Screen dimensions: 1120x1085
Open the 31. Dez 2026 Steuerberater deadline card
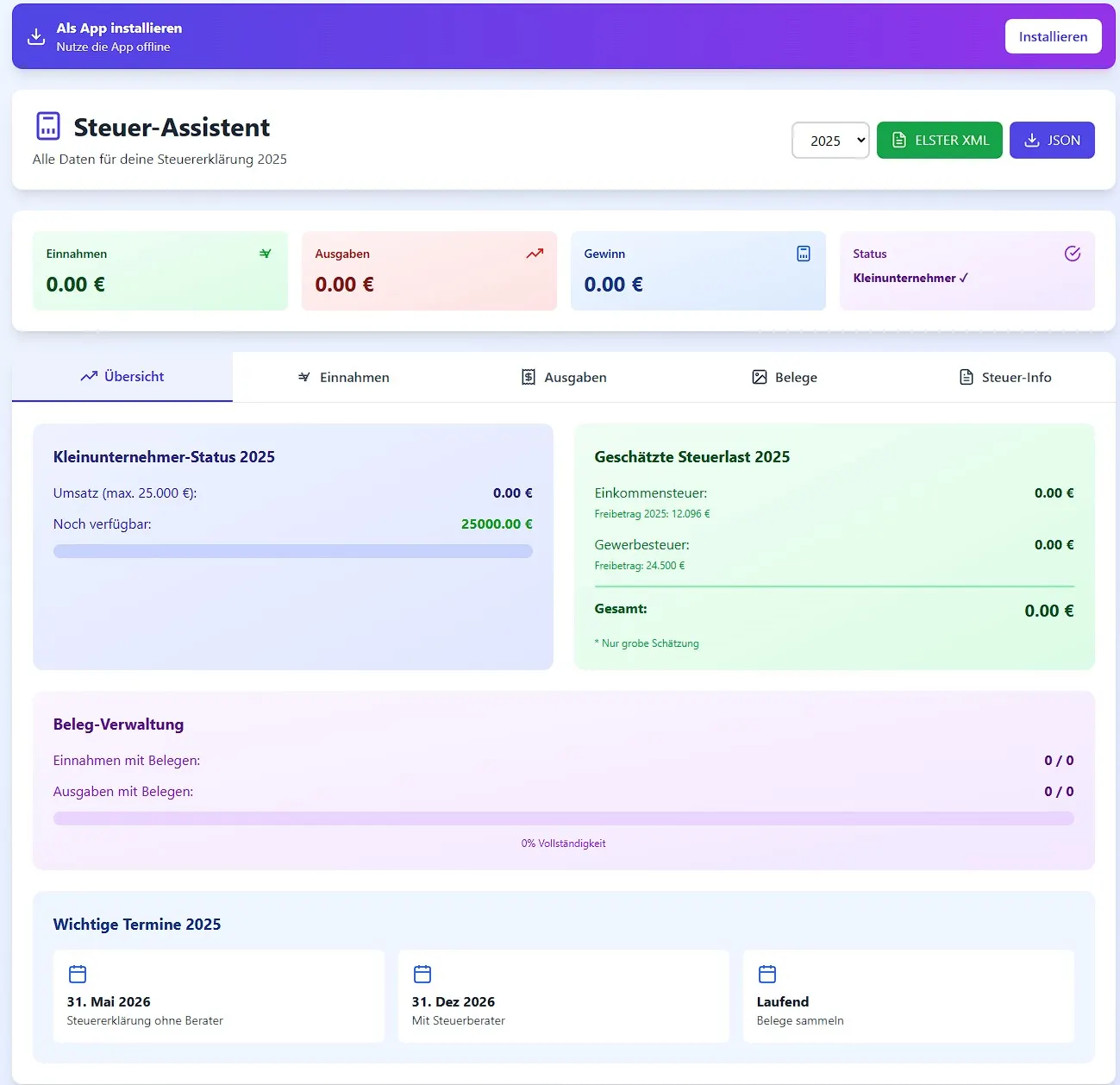(563, 996)
